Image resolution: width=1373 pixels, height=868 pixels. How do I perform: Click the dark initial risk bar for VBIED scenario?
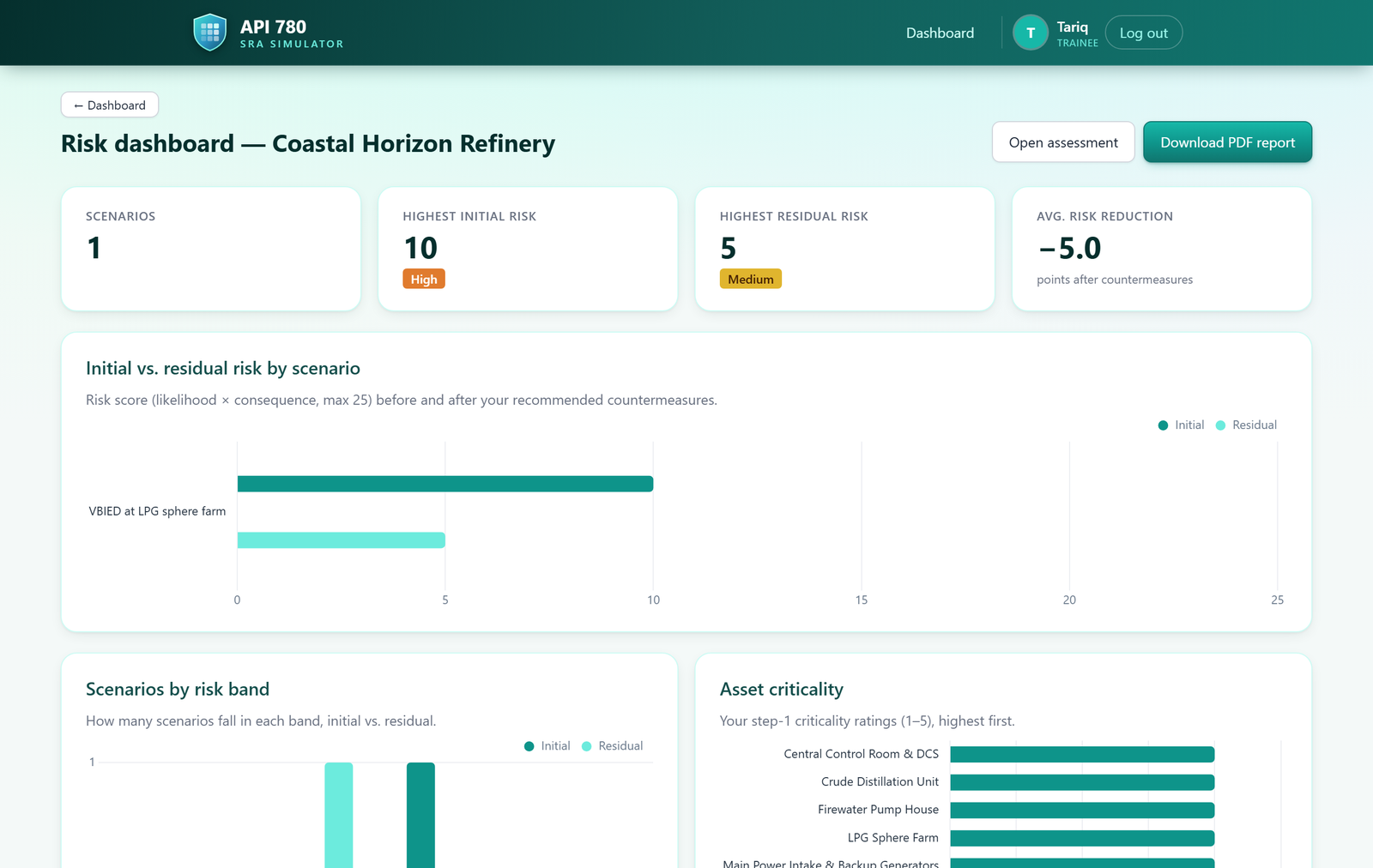point(445,484)
